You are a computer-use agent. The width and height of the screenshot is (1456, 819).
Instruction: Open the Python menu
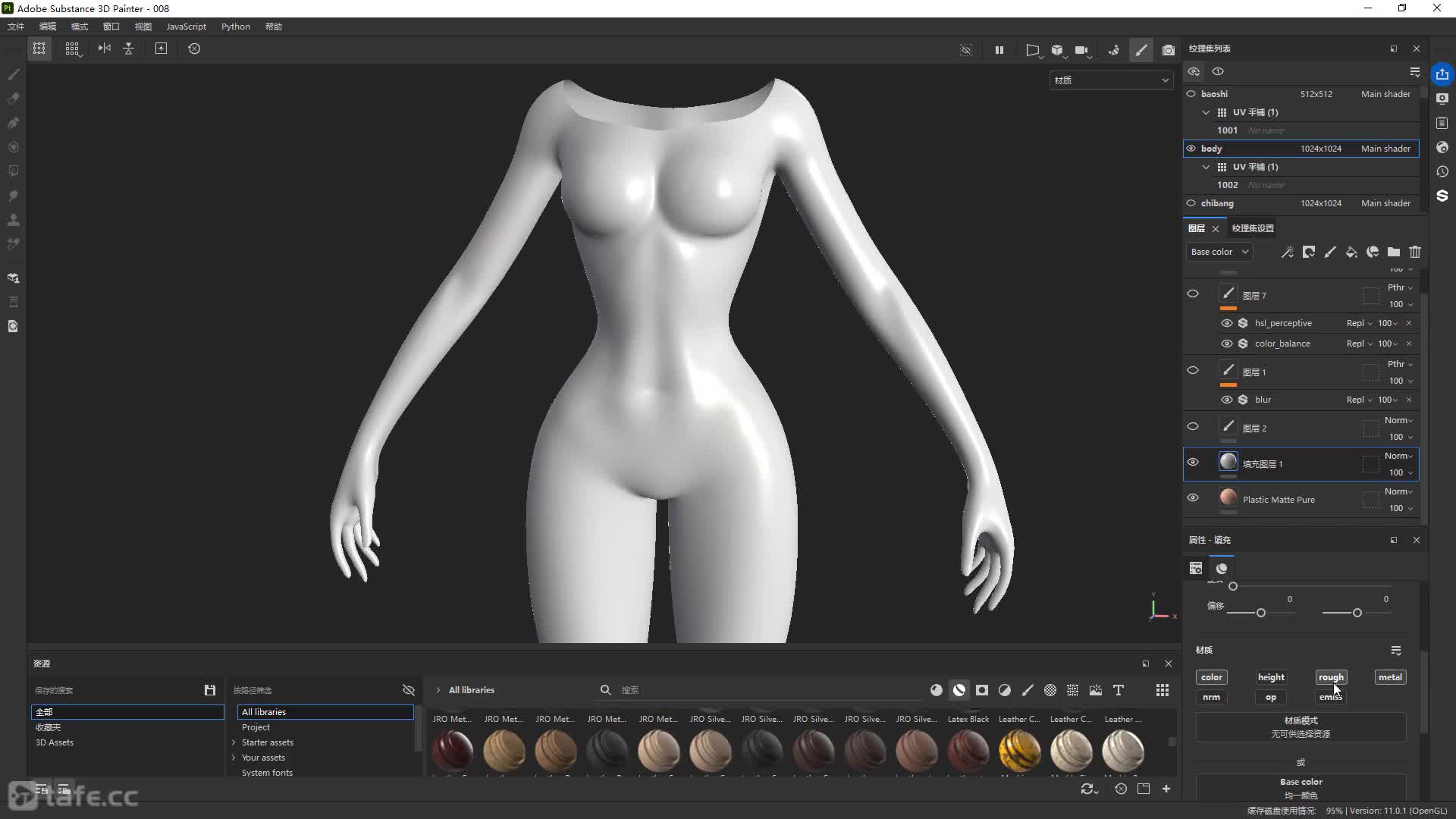coord(235,27)
